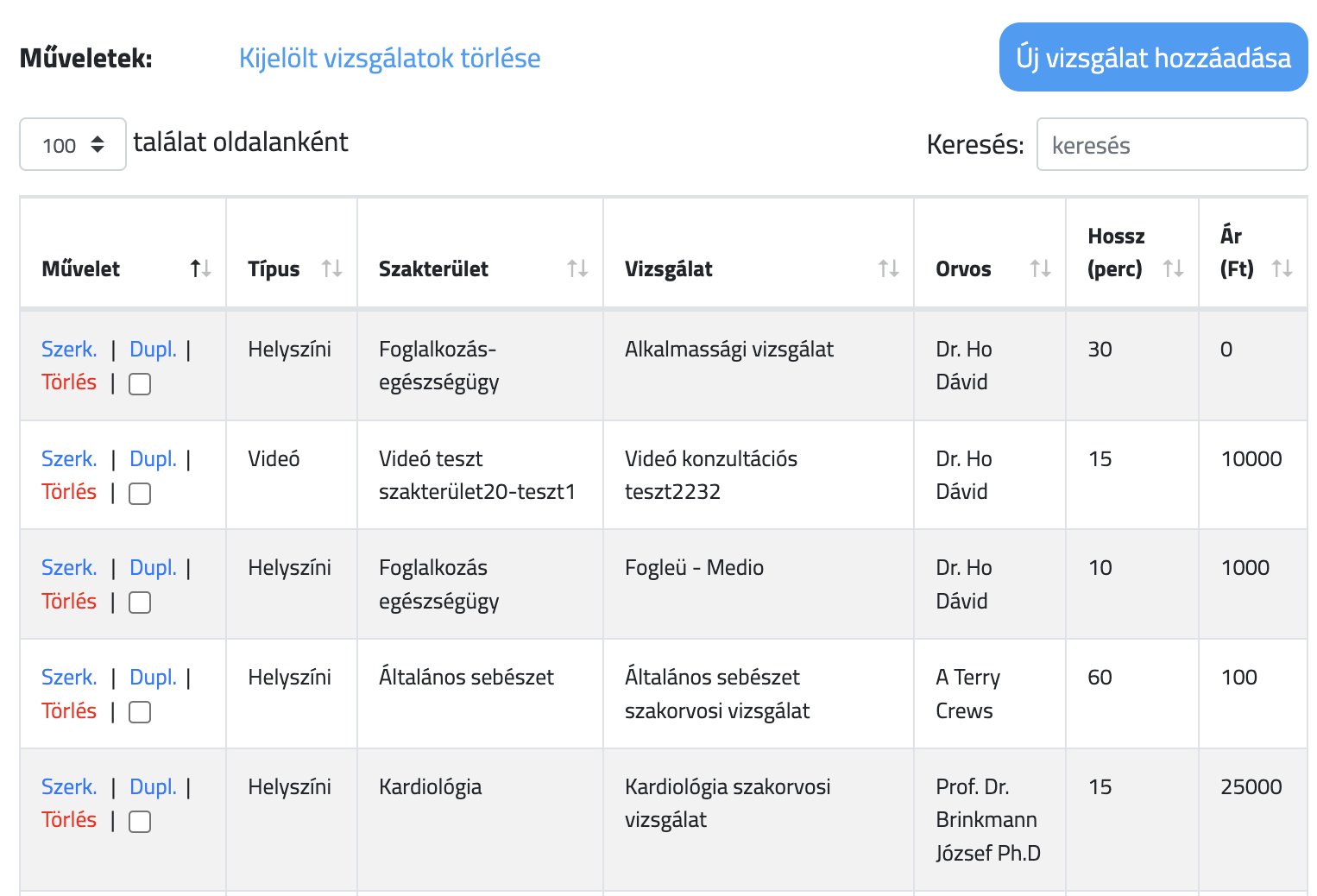This screenshot has width=1317, height=896.
Task: Click the Új vizsgálat hozzáadása button
Action: [1153, 58]
